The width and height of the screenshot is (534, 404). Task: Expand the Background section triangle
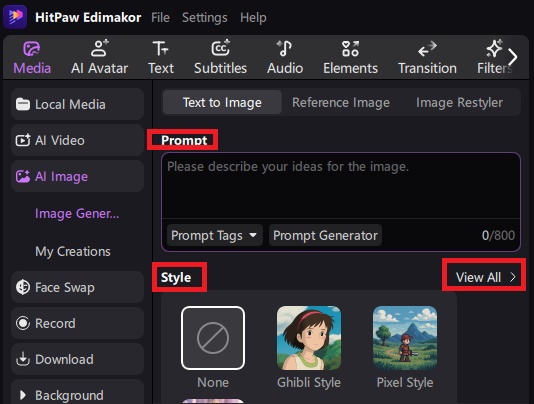tap(23, 395)
